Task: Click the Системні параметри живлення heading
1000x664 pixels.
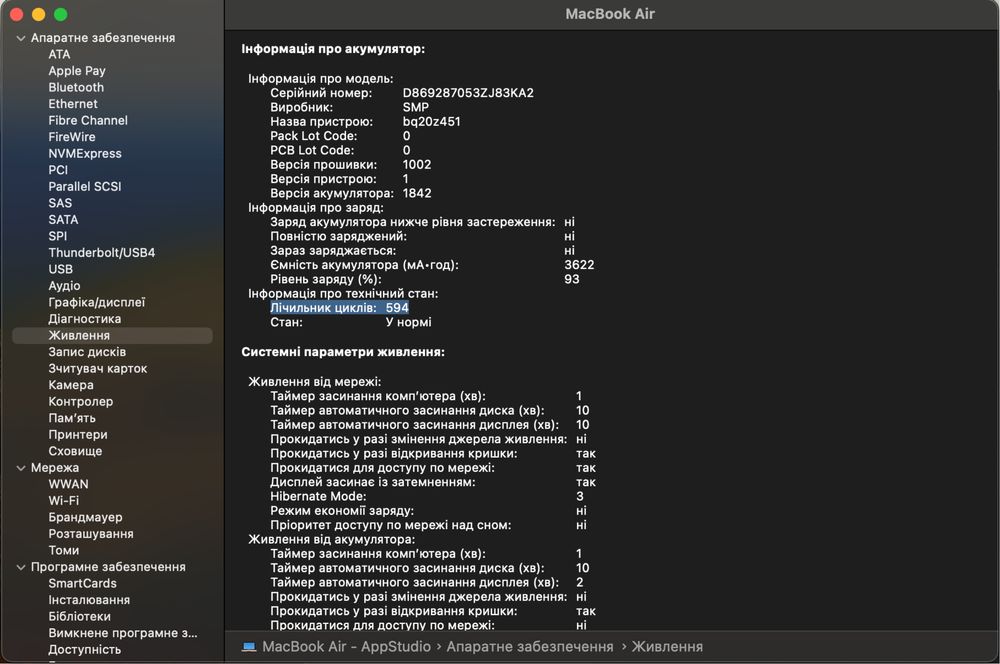Action: pos(343,352)
